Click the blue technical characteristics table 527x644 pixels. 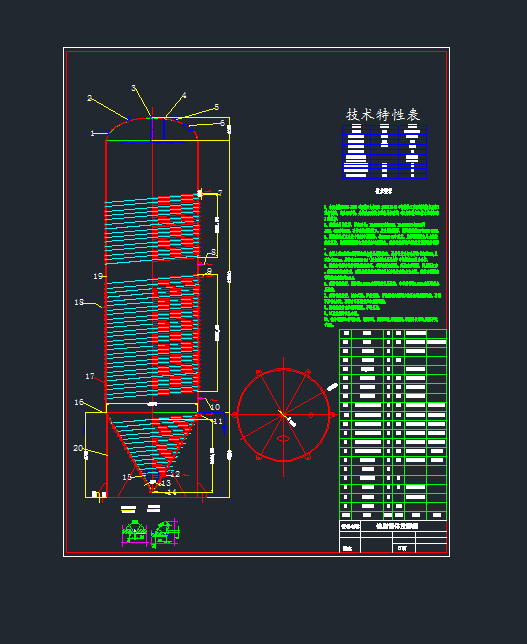384,152
